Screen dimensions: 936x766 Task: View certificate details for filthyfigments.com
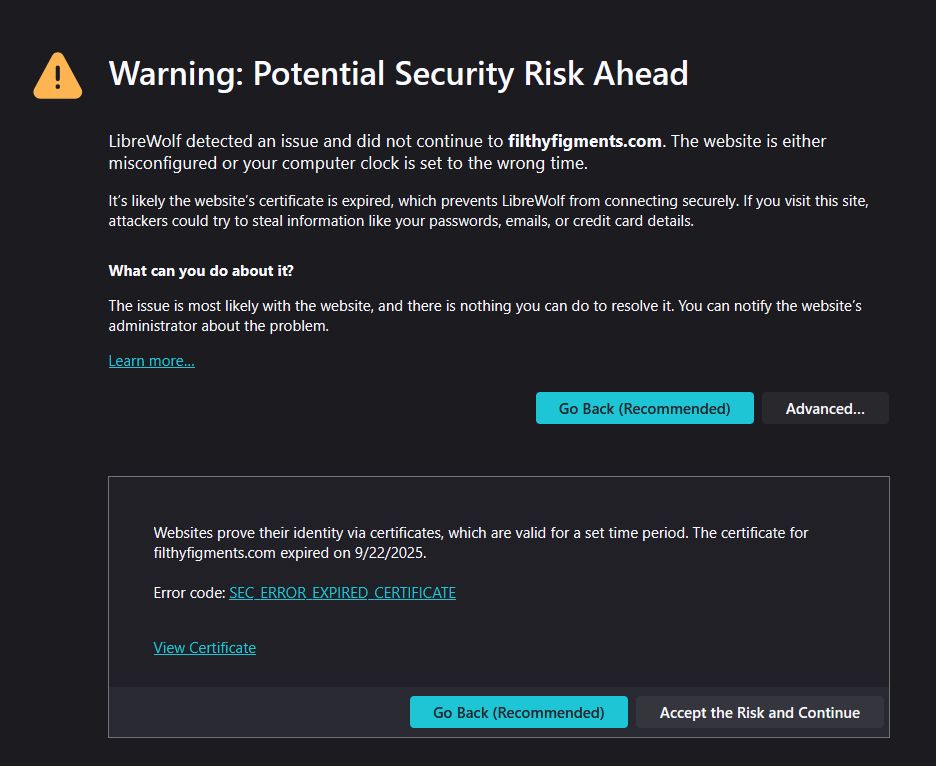pyautogui.click(x=204, y=647)
